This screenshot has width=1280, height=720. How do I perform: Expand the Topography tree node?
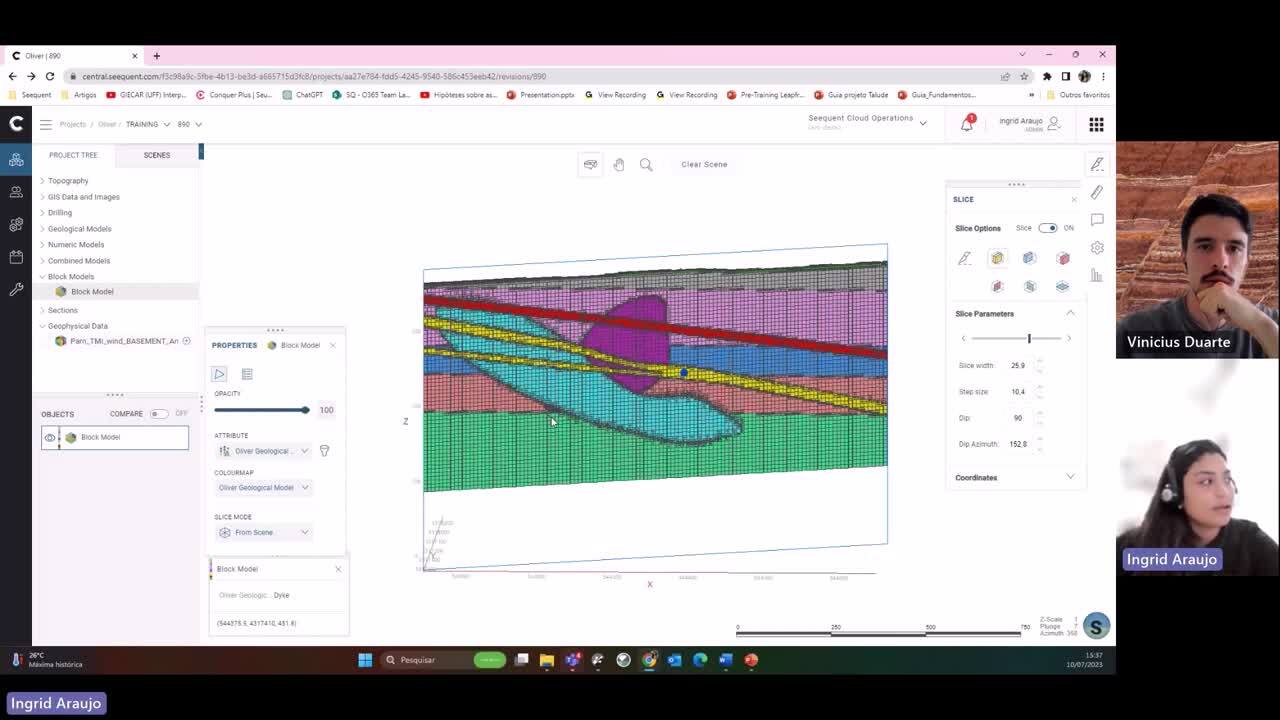pyautogui.click(x=42, y=181)
